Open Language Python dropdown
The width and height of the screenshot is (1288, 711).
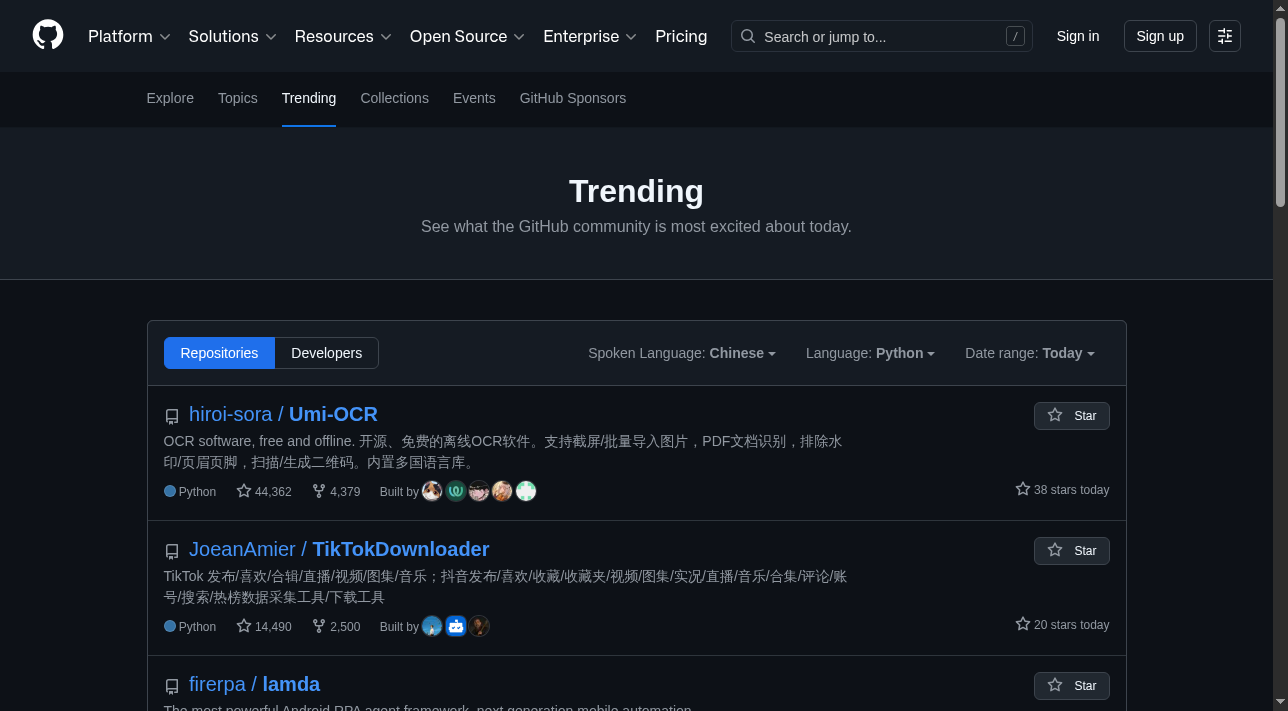pos(870,353)
